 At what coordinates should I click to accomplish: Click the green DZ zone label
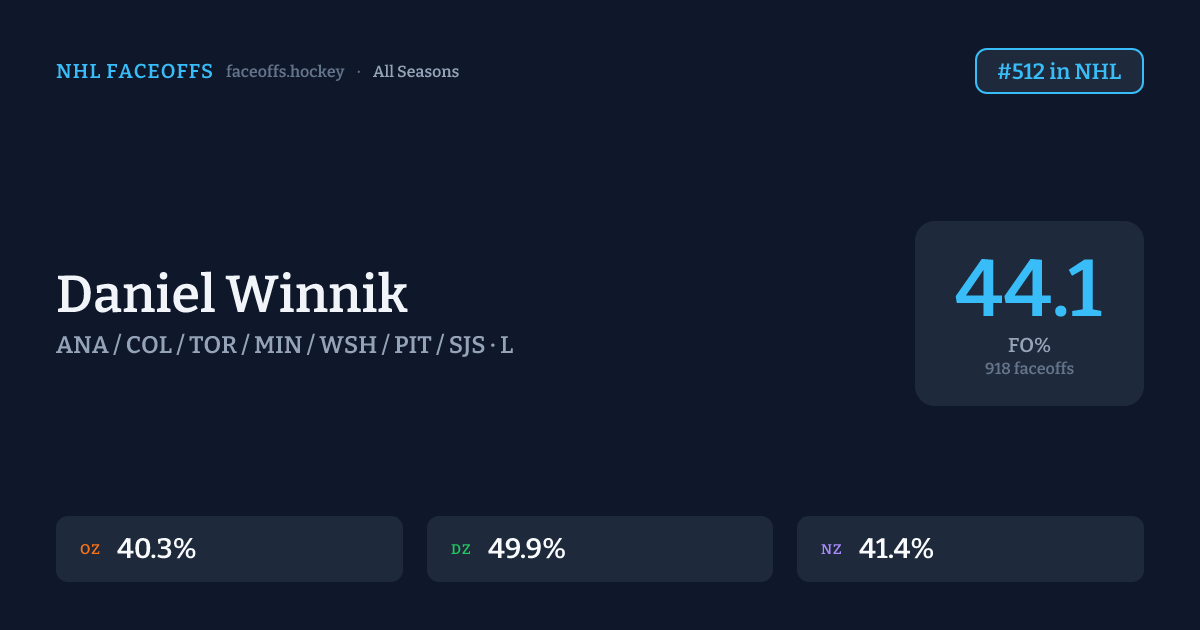click(461, 549)
